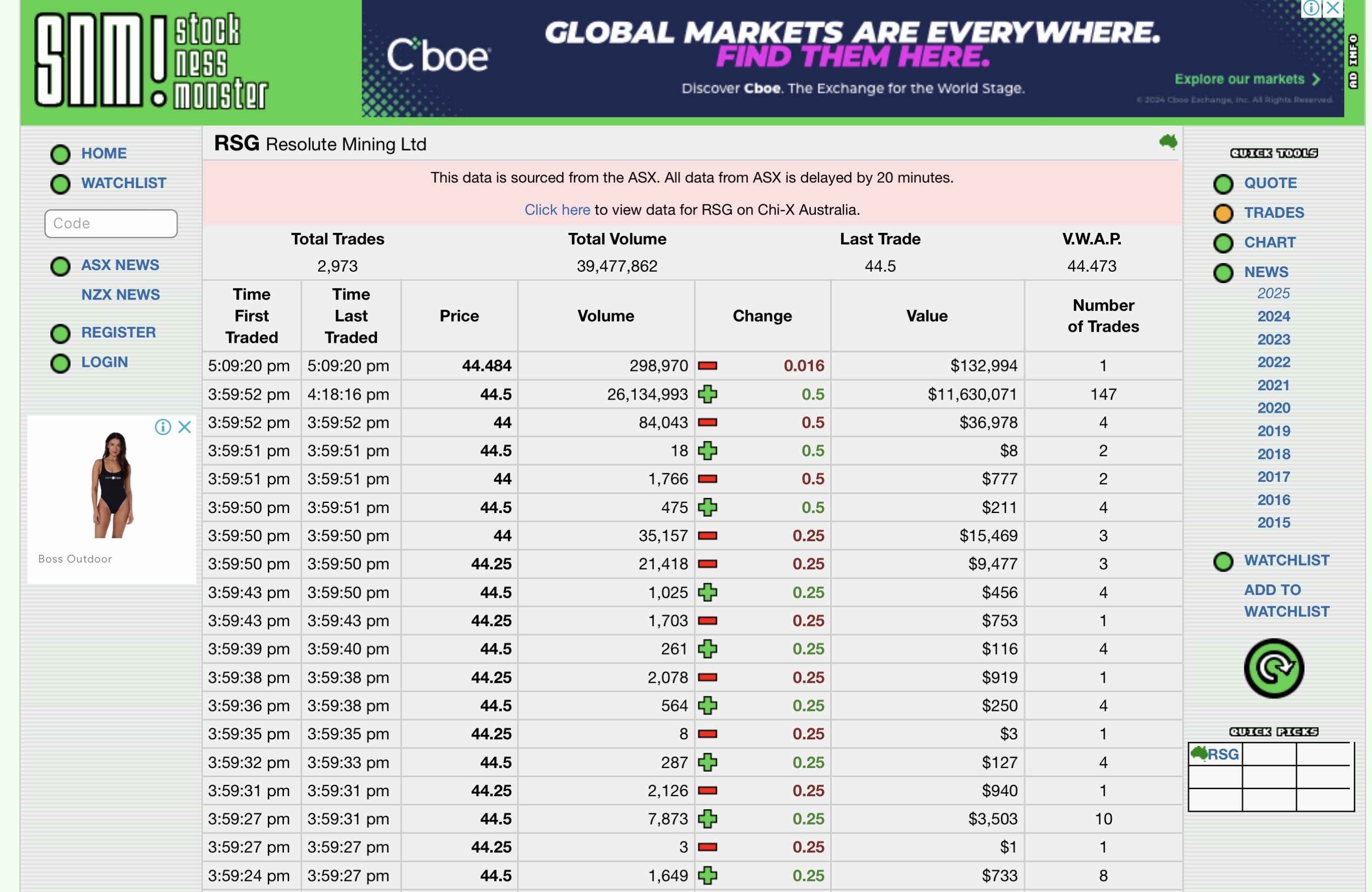Click the red minus icon in the 5:09:20 pm row

click(x=707, y=365)
